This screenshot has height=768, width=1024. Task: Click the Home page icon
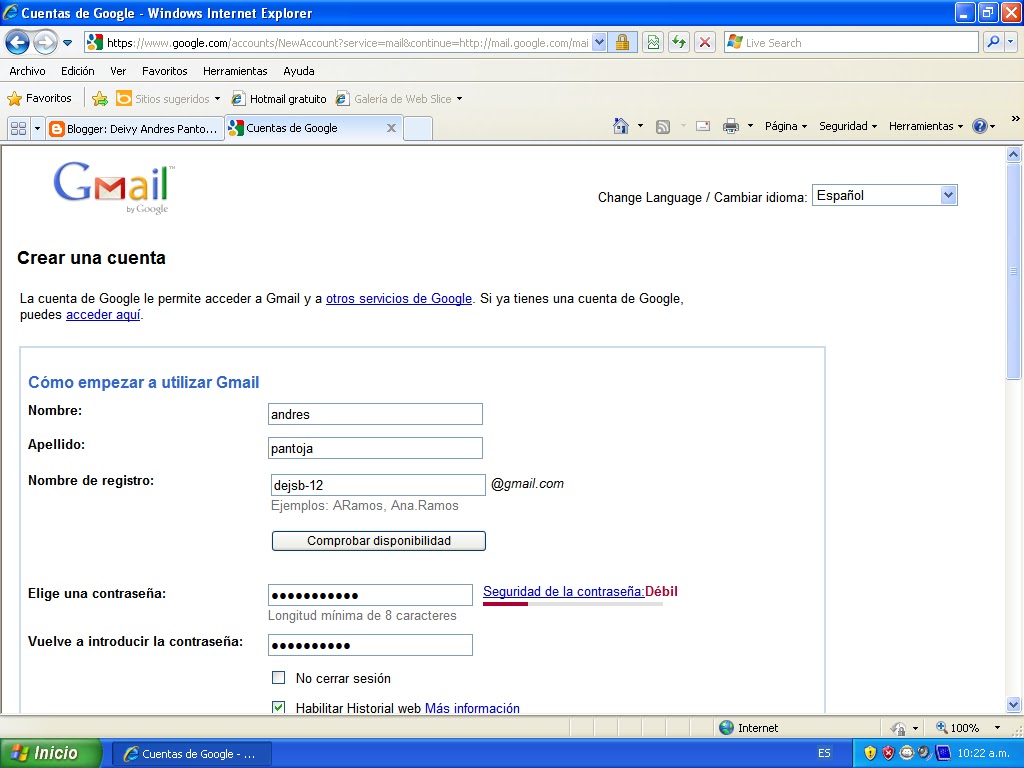621,126
